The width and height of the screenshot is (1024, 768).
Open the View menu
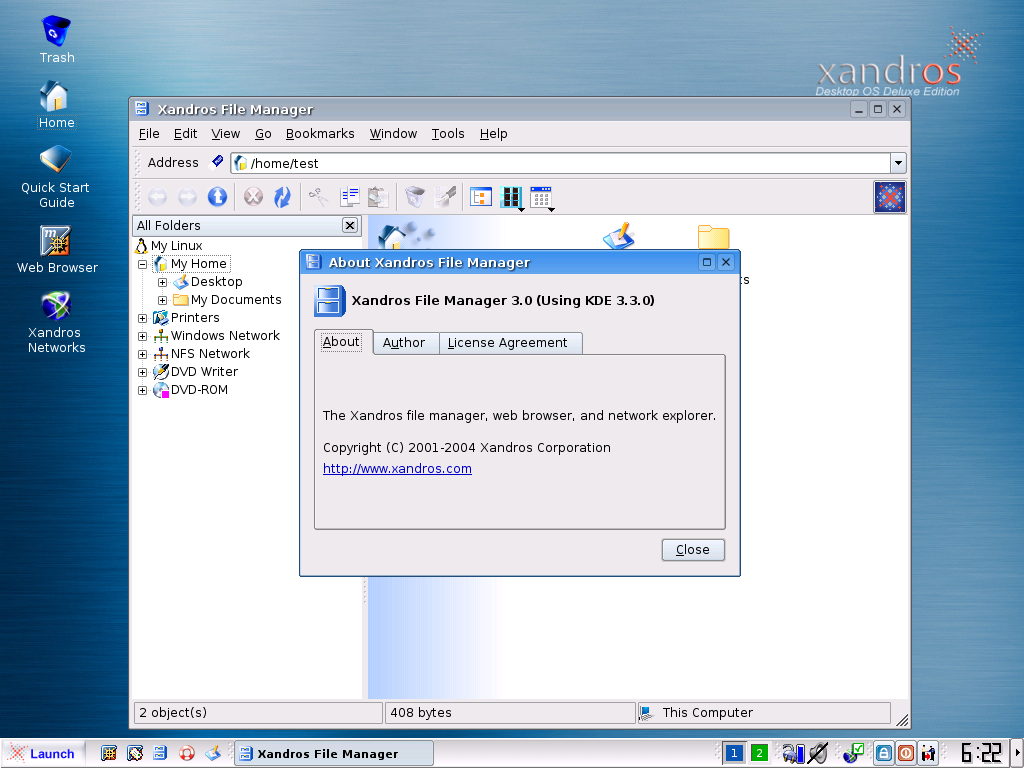226,133
